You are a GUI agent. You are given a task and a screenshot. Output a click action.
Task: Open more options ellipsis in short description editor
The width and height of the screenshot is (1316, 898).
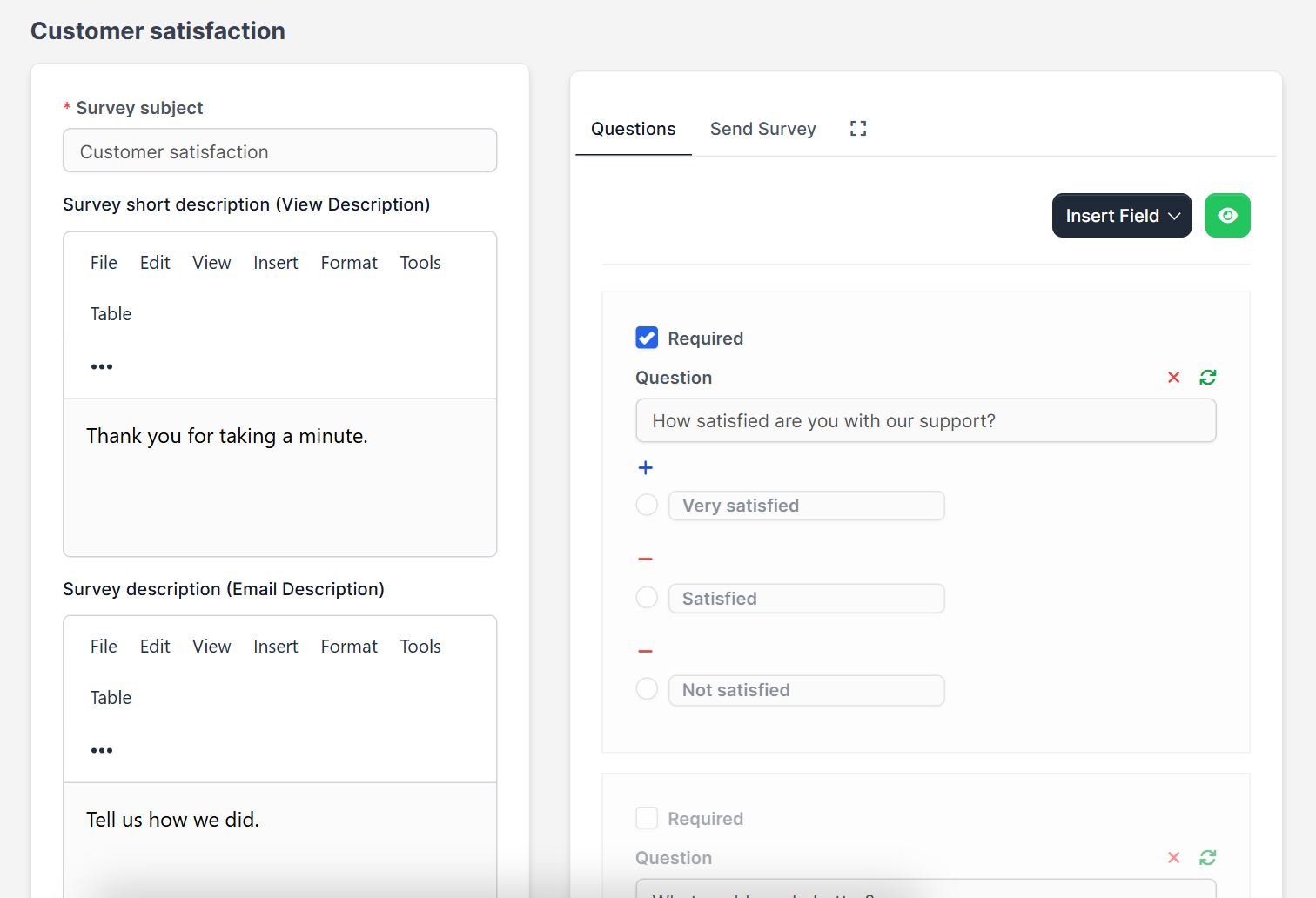coord(102,366)
